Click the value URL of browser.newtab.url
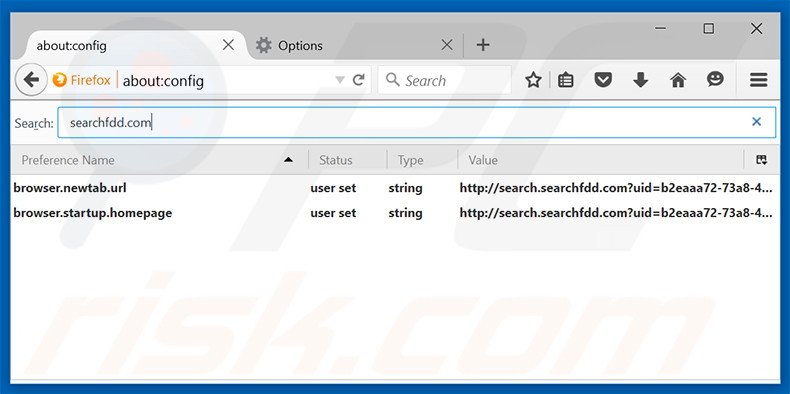This screenshot has width=790, height=394. pos(616,188)
